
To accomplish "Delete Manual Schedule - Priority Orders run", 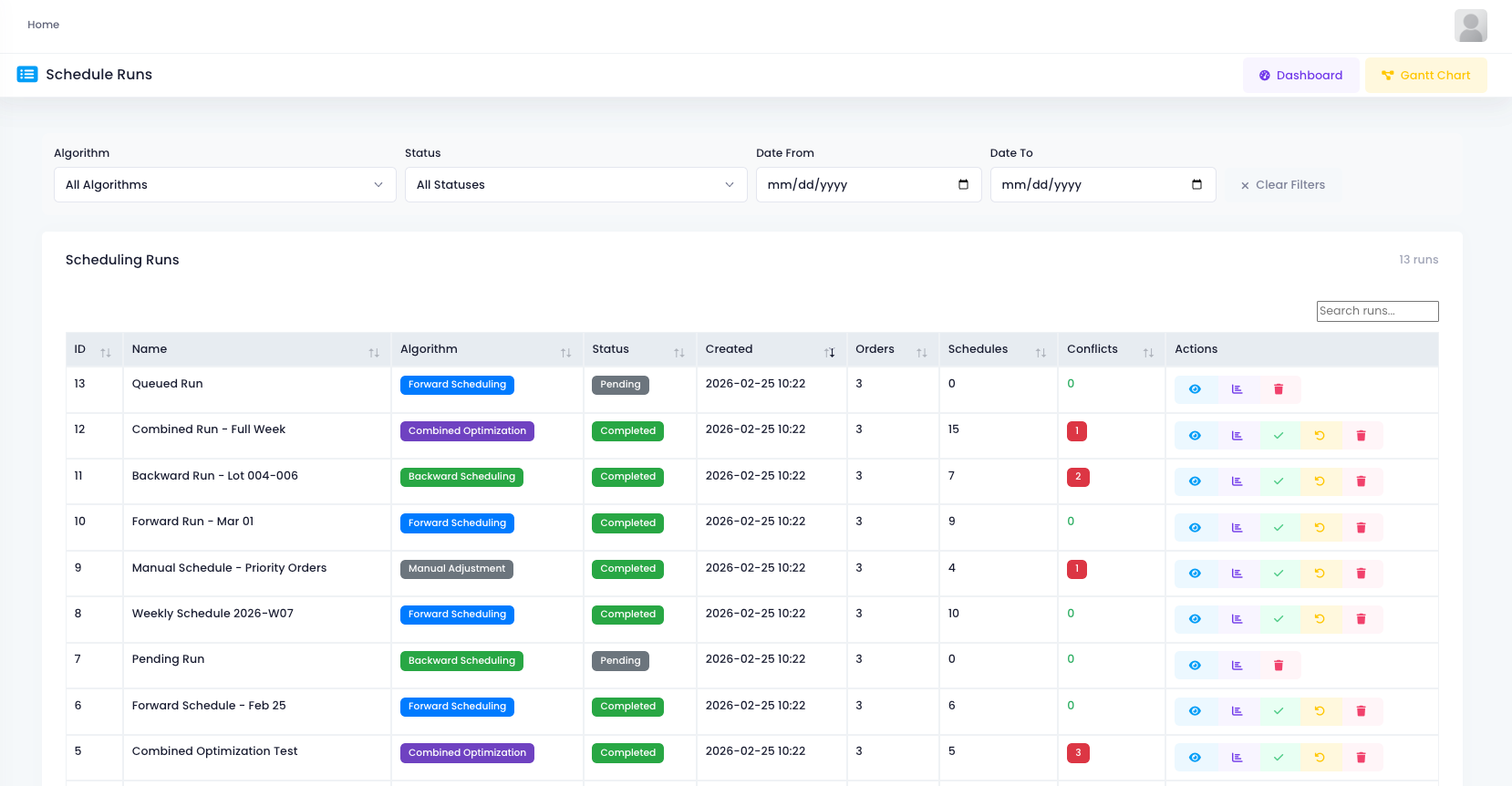I will (1361, 574).
